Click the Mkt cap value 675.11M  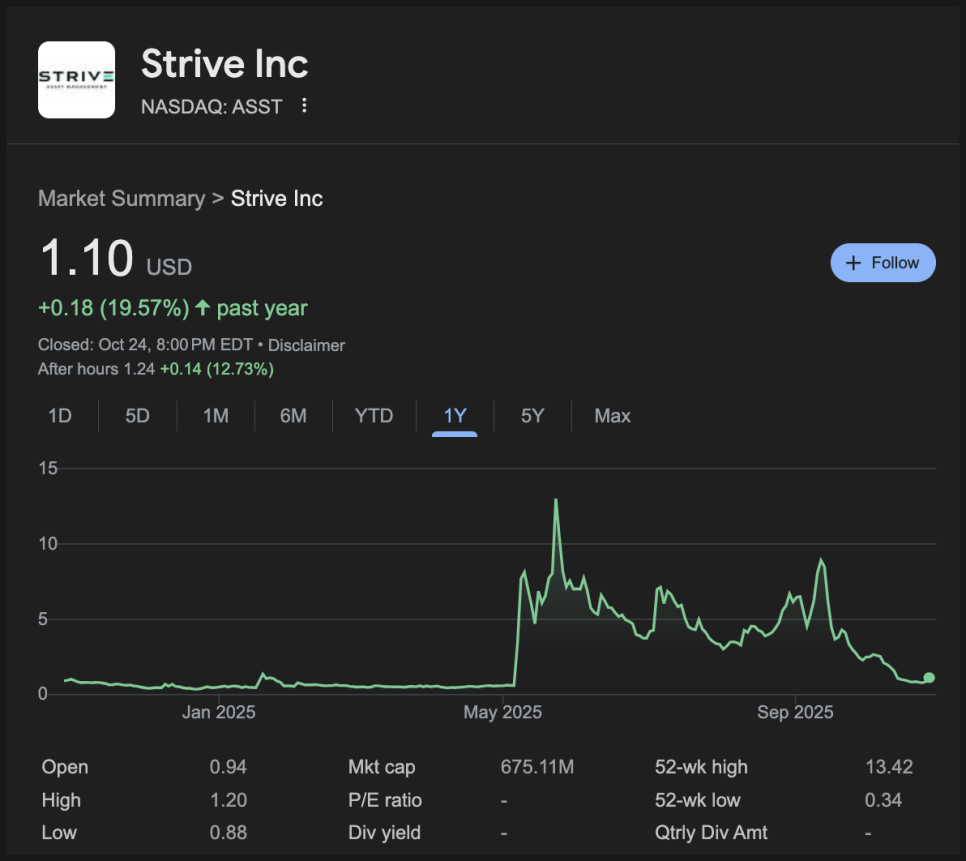pyautogui.click(x=537, y=767)
